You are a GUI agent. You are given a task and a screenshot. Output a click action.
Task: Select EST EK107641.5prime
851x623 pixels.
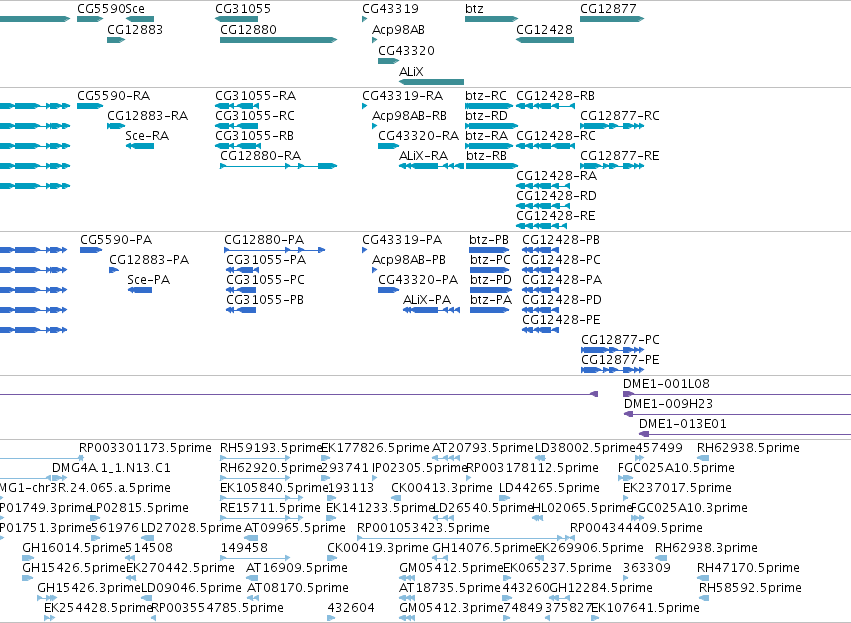click(x=645, y=607)
